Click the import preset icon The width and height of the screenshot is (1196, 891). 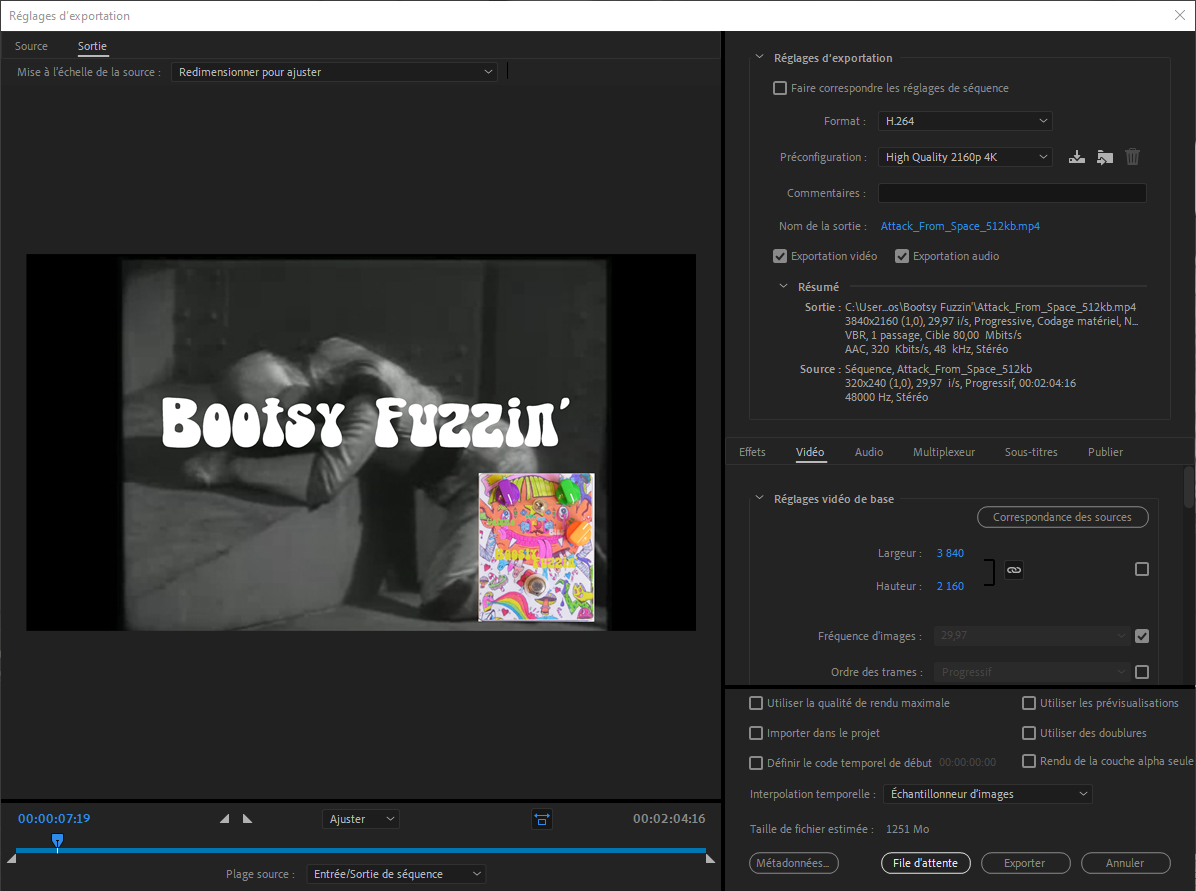click(1104, 157)
